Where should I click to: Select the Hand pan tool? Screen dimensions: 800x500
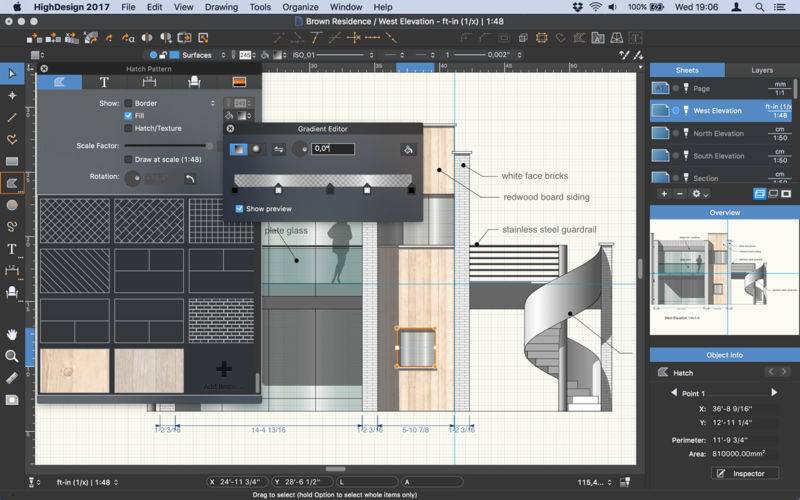tap(12, 334)
